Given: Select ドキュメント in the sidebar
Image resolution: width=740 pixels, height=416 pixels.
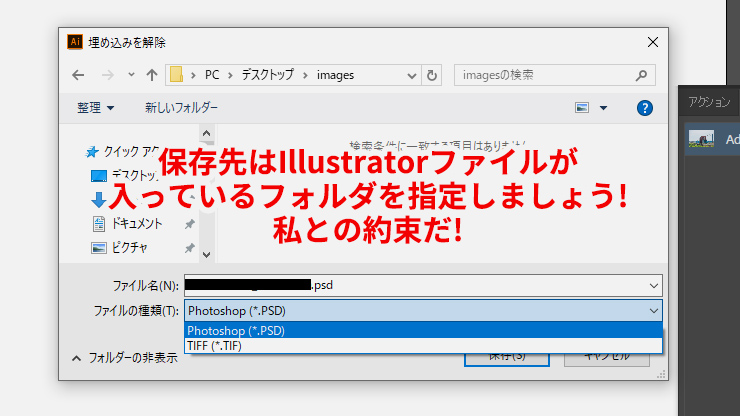Looking at the screenshot, I should tap(127, 224).
